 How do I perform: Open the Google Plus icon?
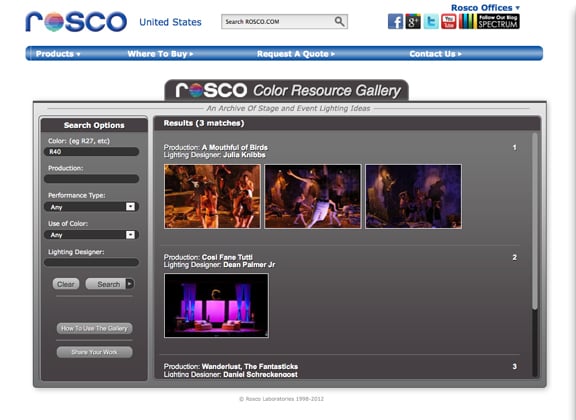[413, 21]
